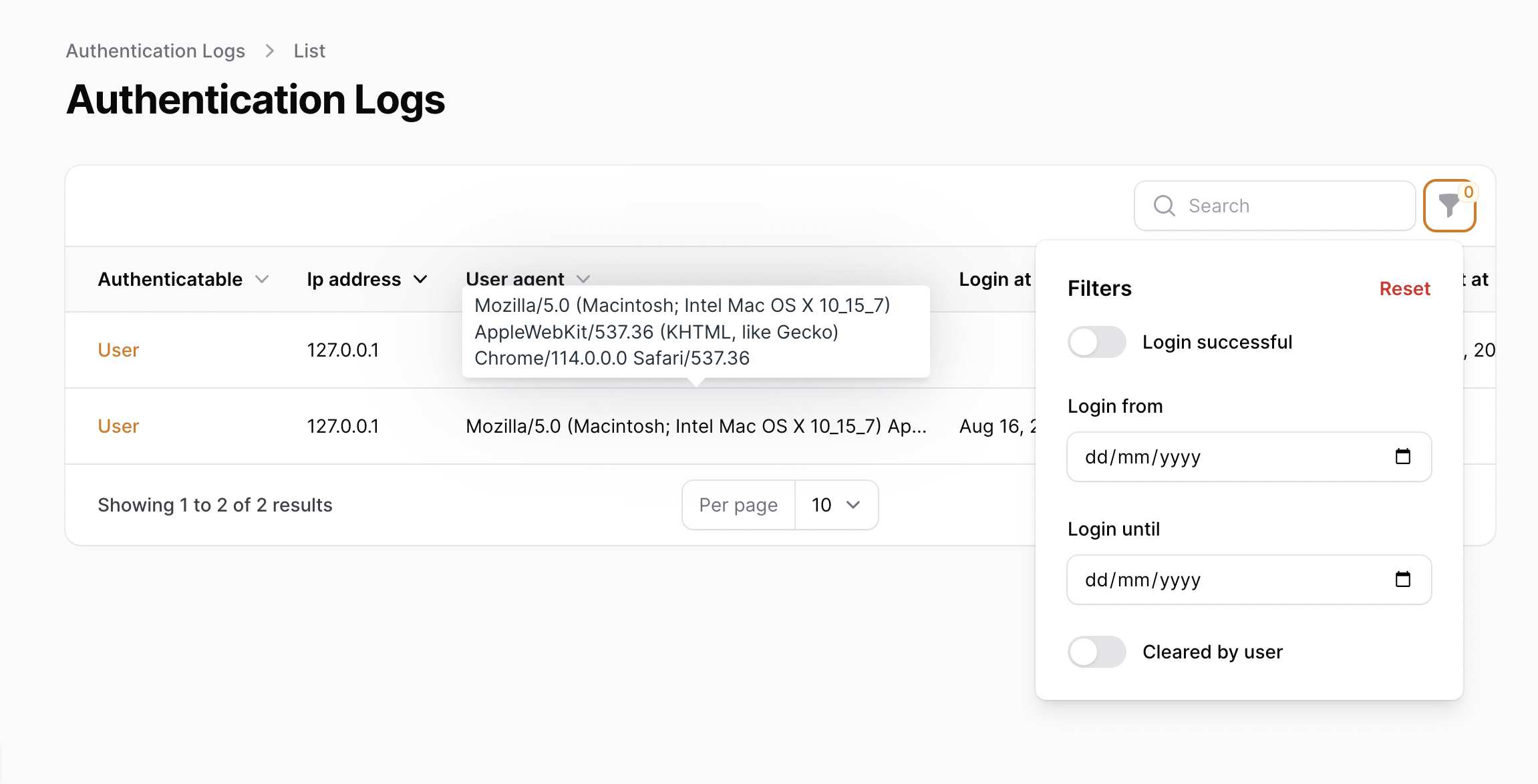Select the List breadcrumb item
The width and height of the screenshot is (1538, 784).
(x=308, y=50)
